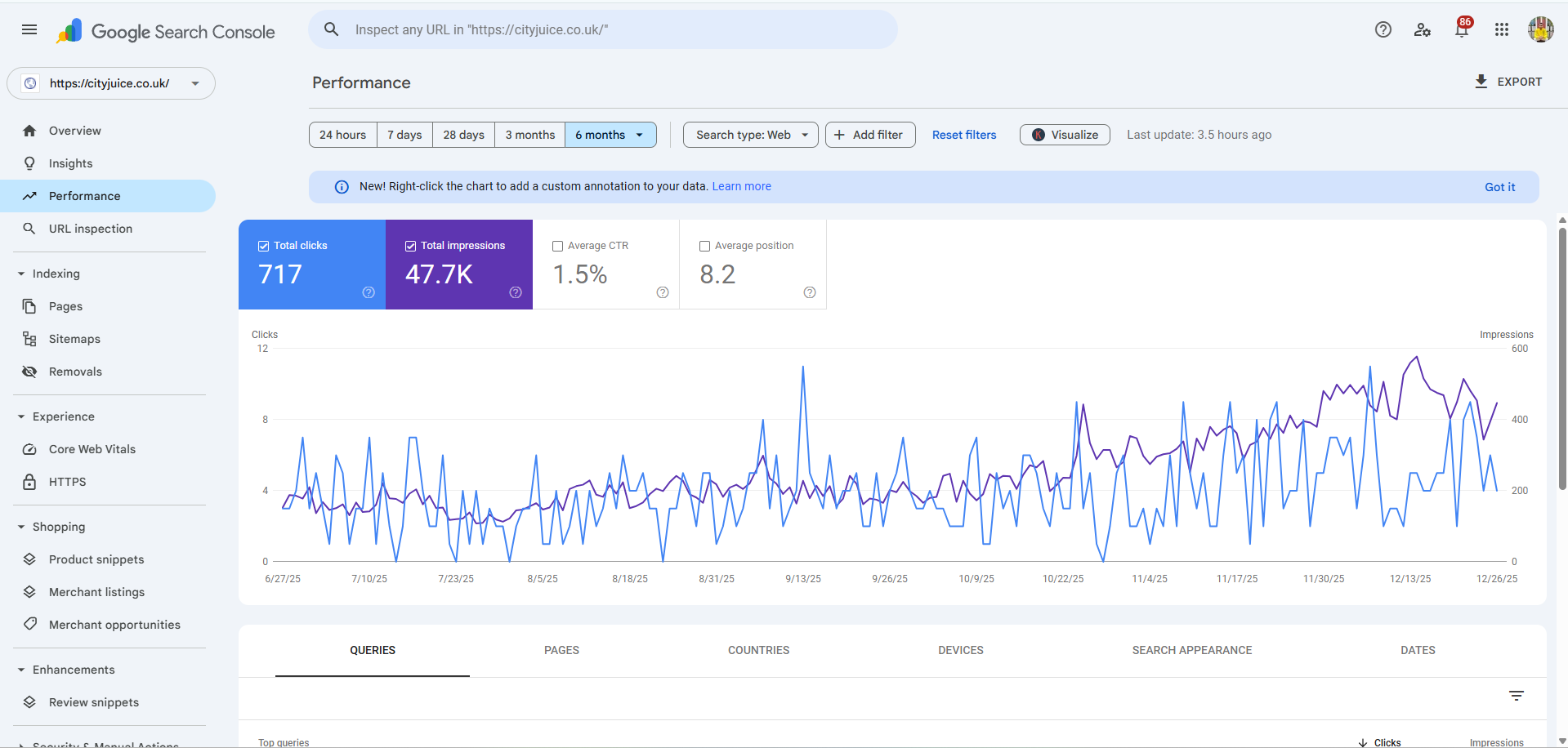Open Merchant listings report
Screen dimensions: 1568x748
coord(96,591)
